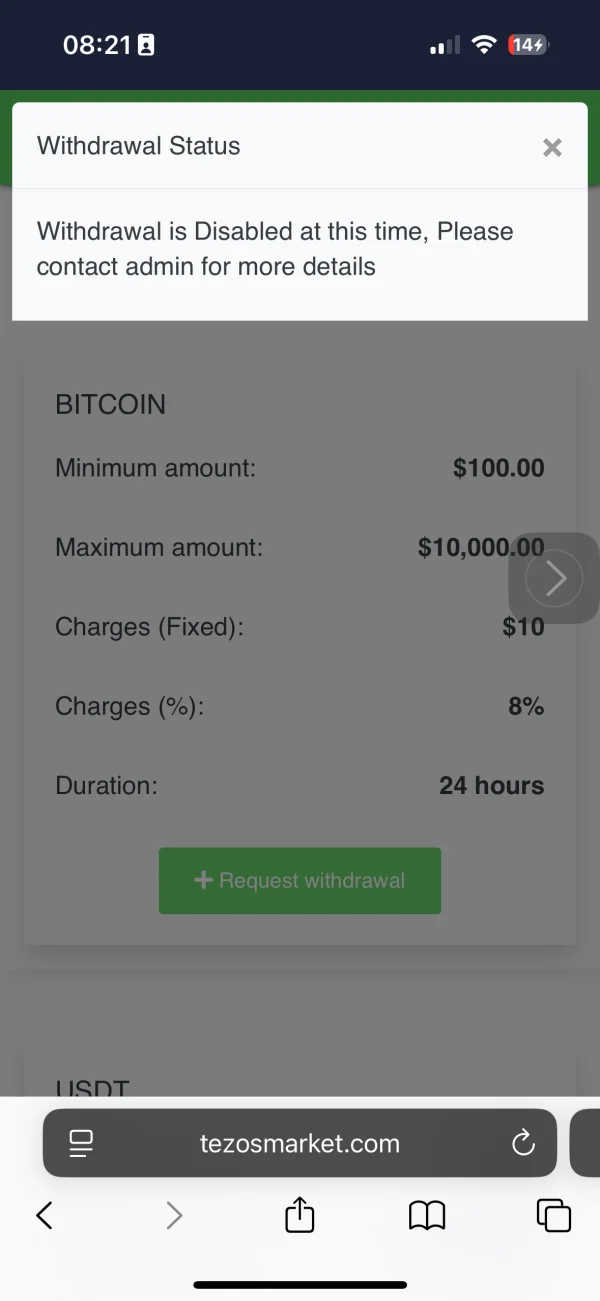600x1301 pixels.
Task: Tap the Request withdrawal button
Action: [x=300, y=881]
